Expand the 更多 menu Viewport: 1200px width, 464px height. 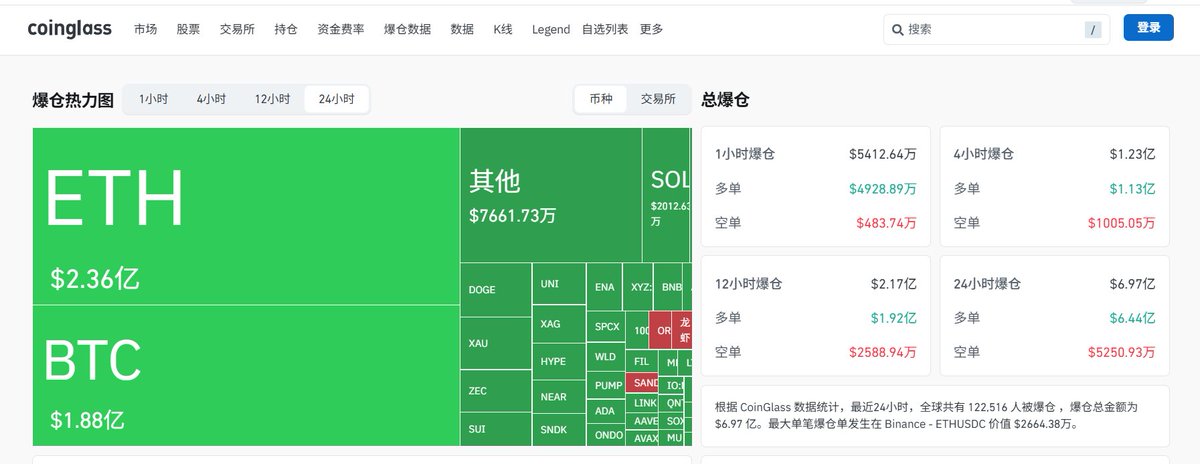651,30
